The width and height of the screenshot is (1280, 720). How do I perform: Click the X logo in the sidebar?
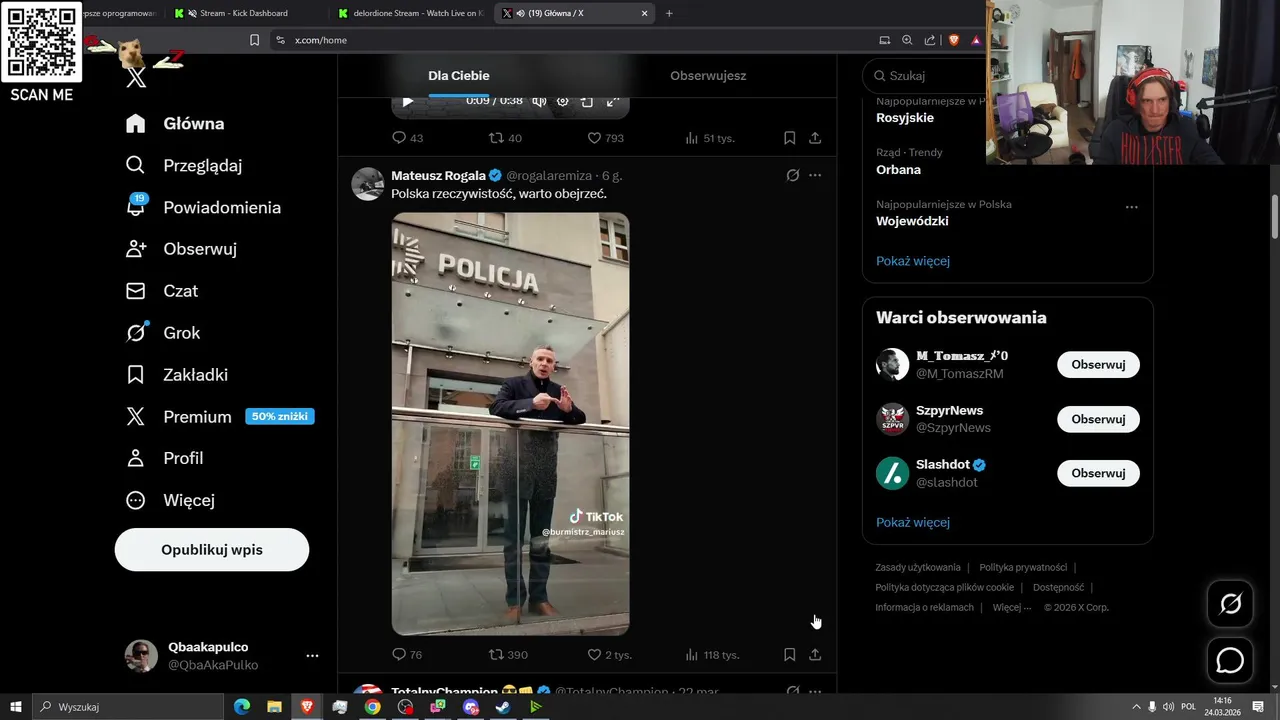pyautogui.click(x=137, y=77)
